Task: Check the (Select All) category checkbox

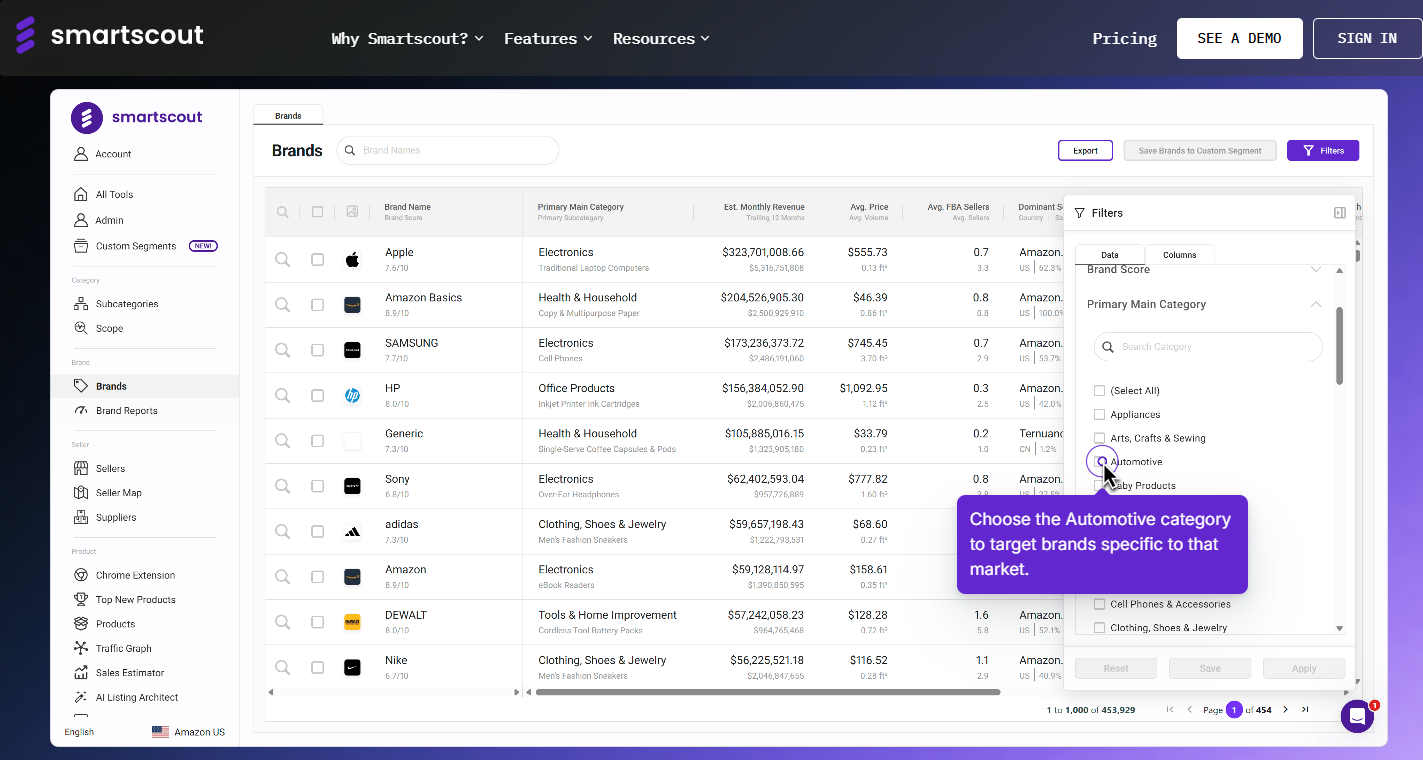Action: click(1100, 391)
